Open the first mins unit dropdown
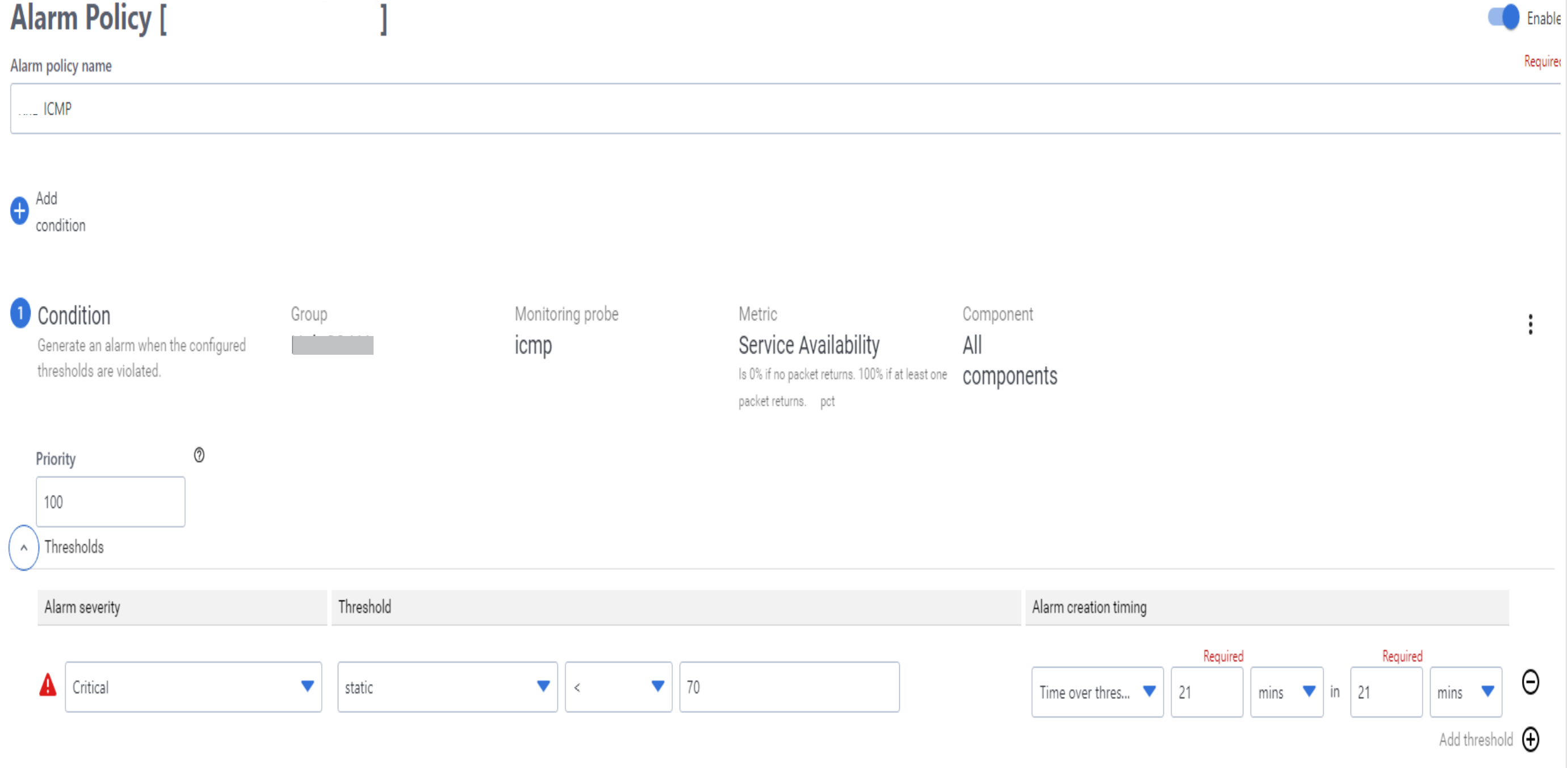Viewport: 1568px width, 768px height. [x=1286, y=692]
